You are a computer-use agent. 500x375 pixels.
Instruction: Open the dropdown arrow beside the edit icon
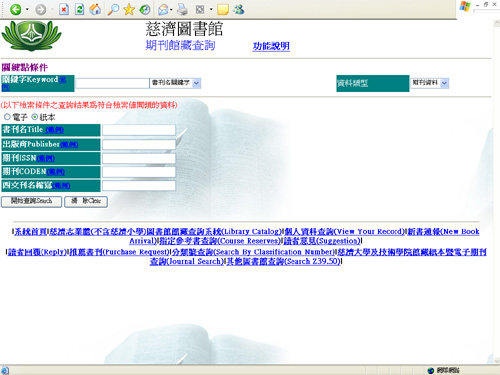coord(211,9)
